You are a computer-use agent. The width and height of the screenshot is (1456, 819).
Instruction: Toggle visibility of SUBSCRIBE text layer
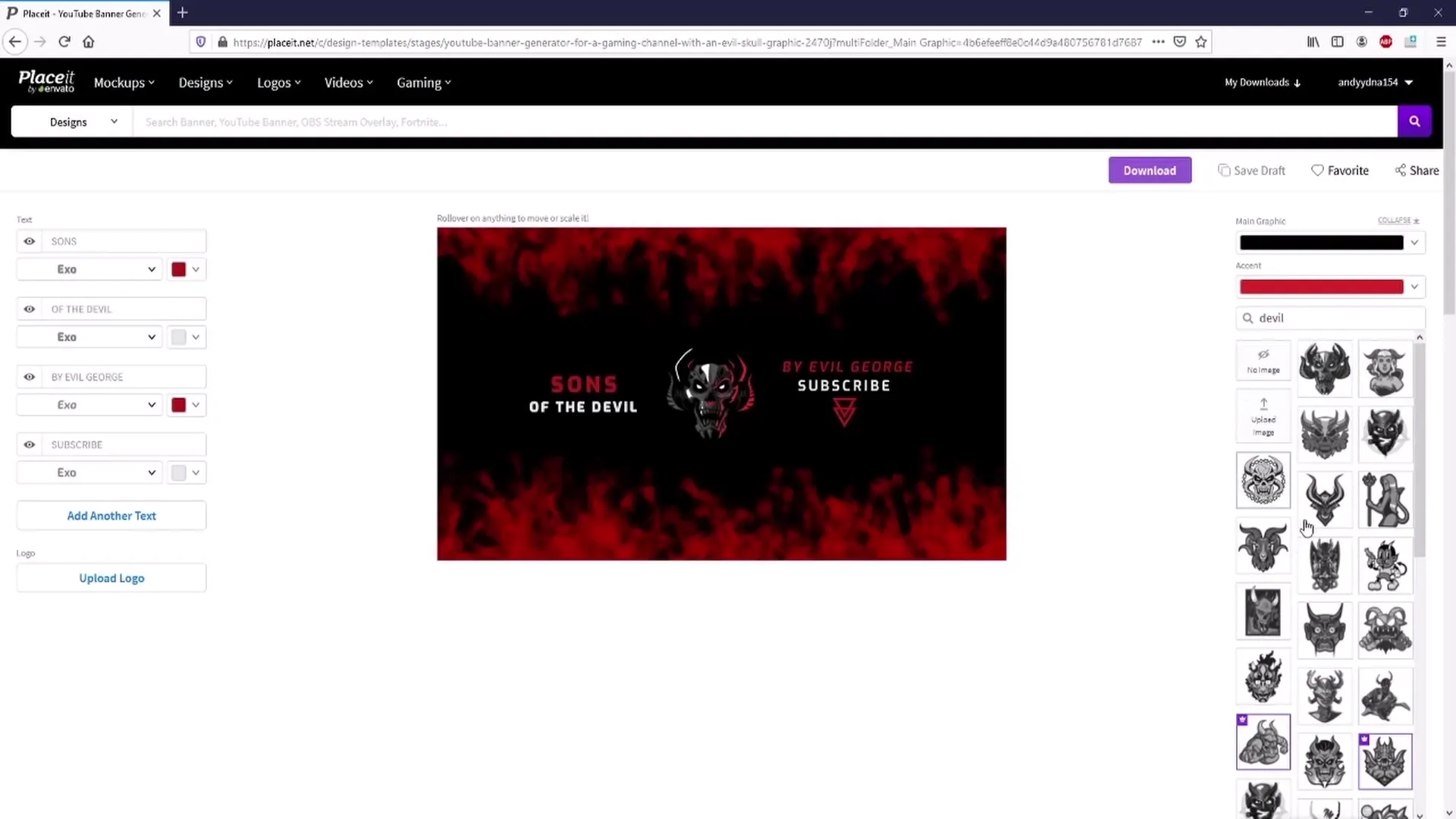(x=29, y=444)
